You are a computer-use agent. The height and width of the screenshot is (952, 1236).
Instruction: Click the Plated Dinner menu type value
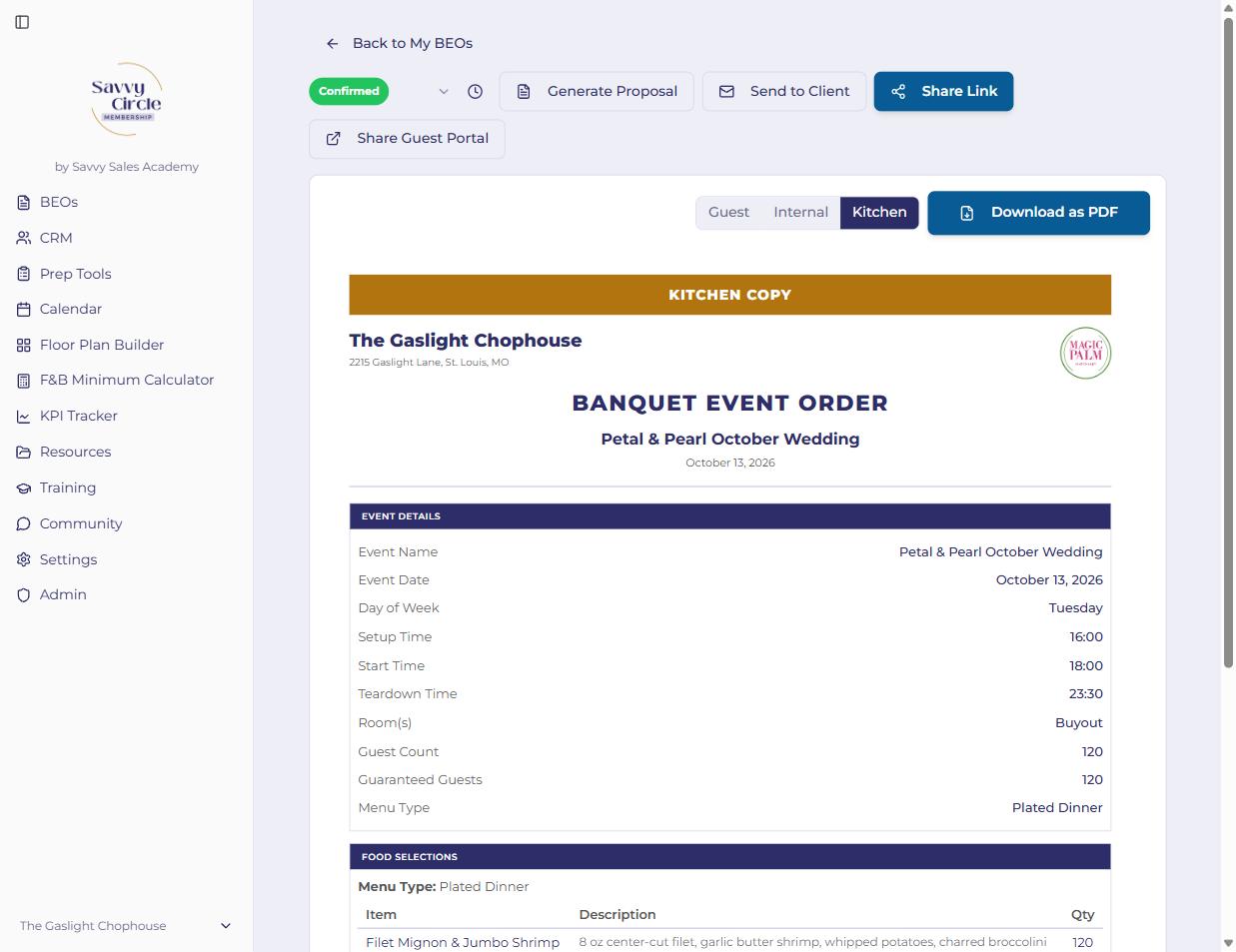point(1057,807)
